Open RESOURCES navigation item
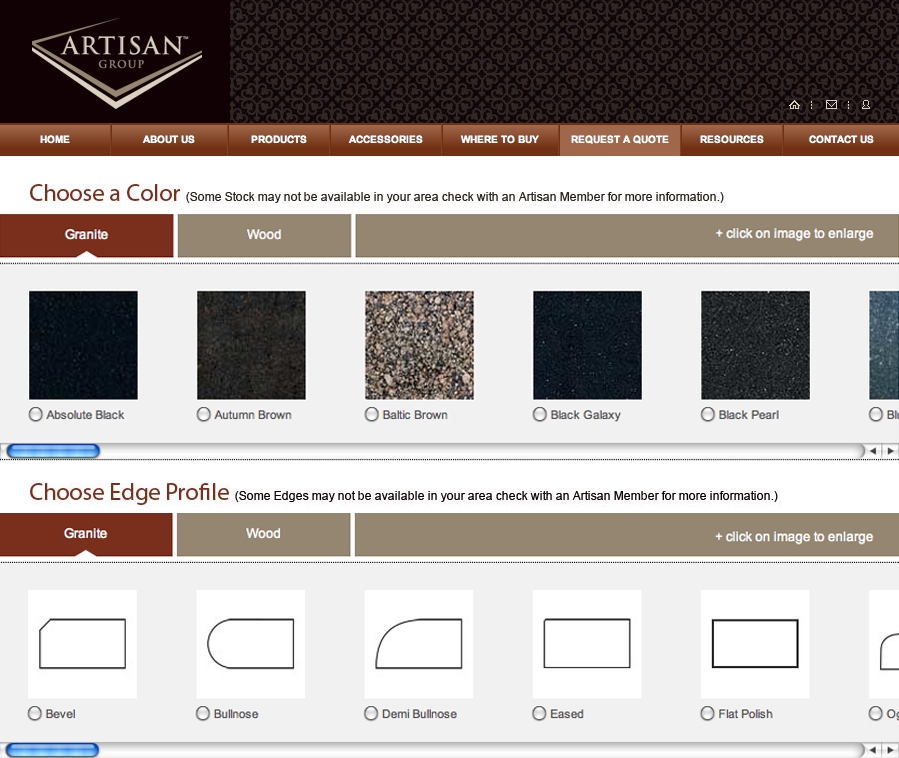899x758 pixels. [732, 139]
